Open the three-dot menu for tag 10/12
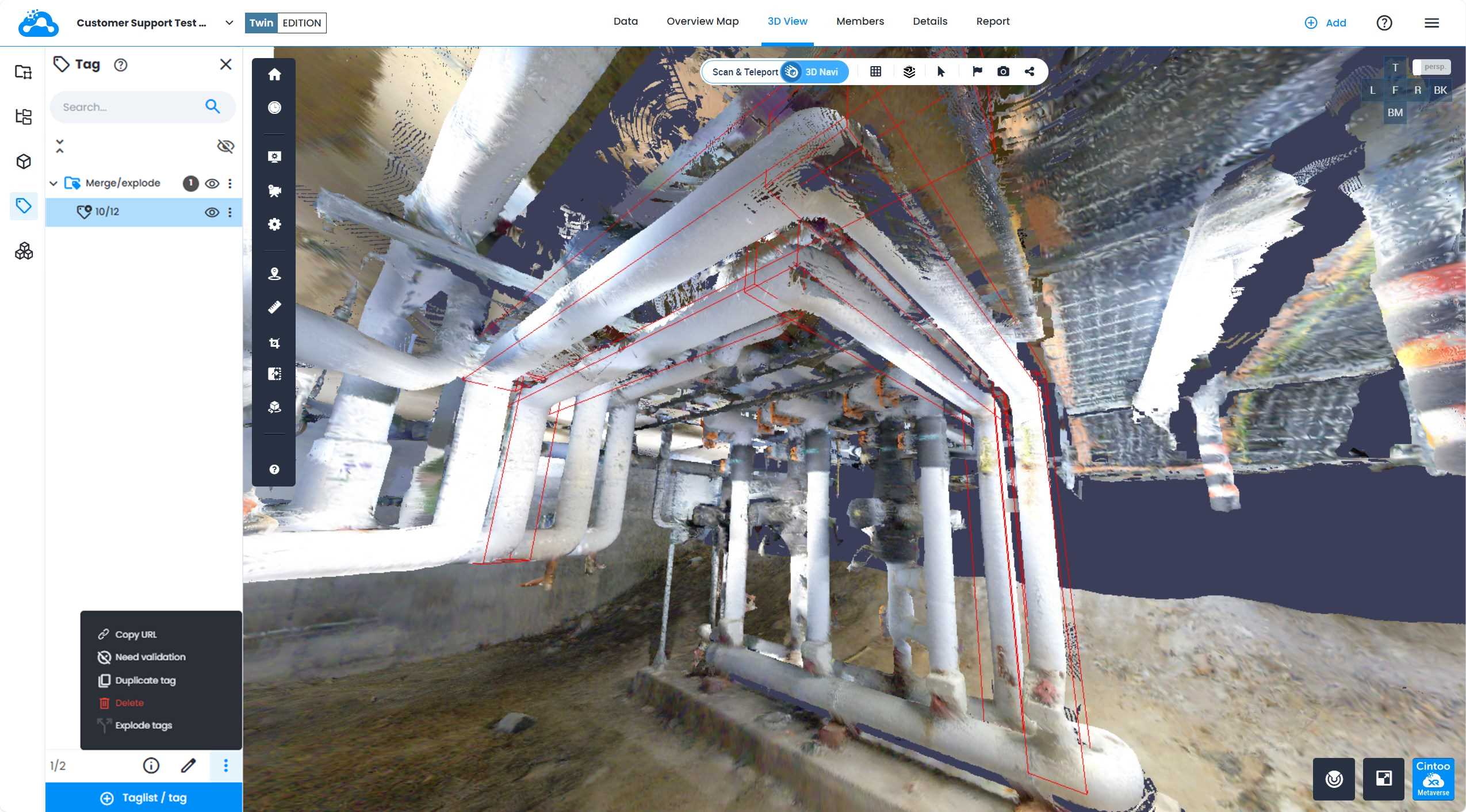The width and height of the screenshot is (1466, 812). tap(230, 212)
